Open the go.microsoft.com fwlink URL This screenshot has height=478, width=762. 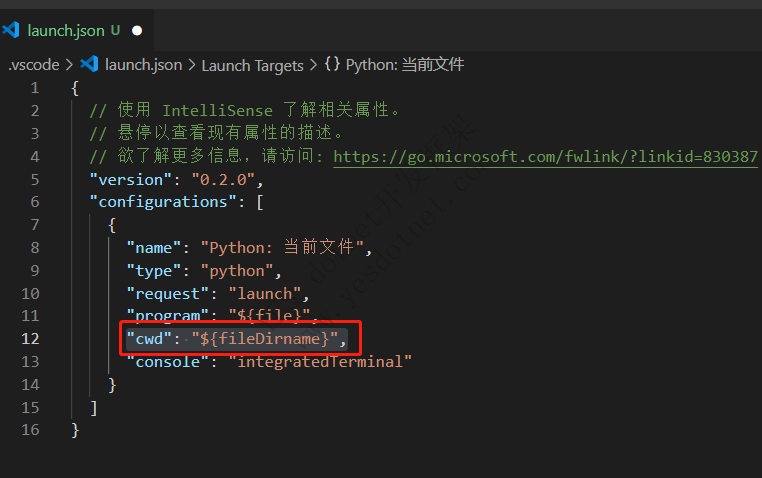tap(545, 156)
